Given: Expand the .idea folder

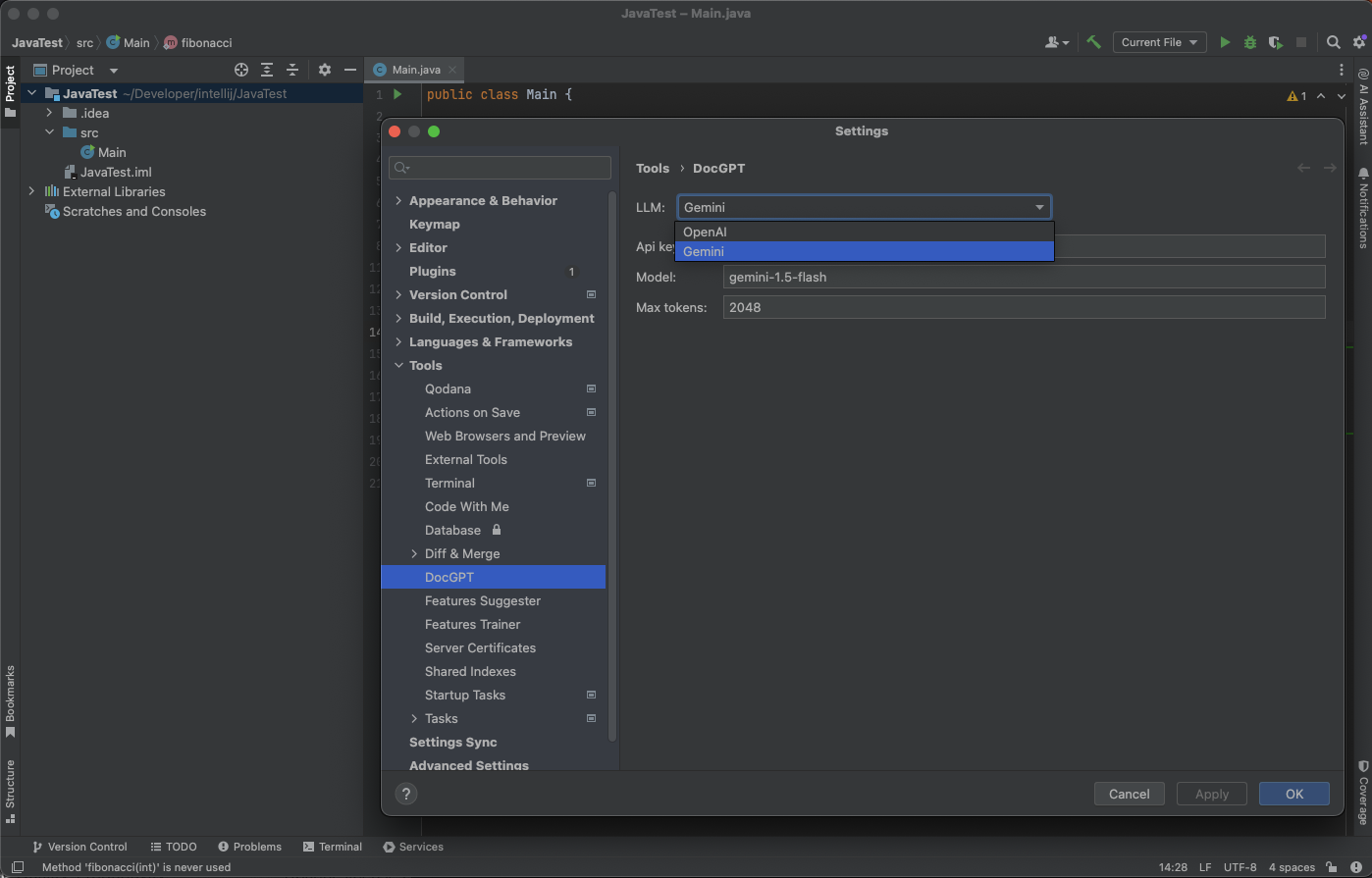Looking at the screenshot, I should click(49, 113).
